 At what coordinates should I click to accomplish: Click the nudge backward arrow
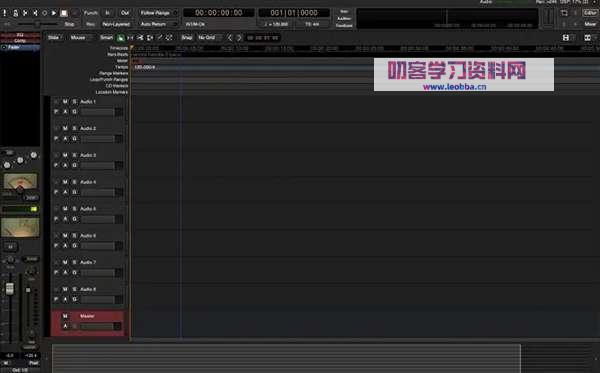coord(230,37)
